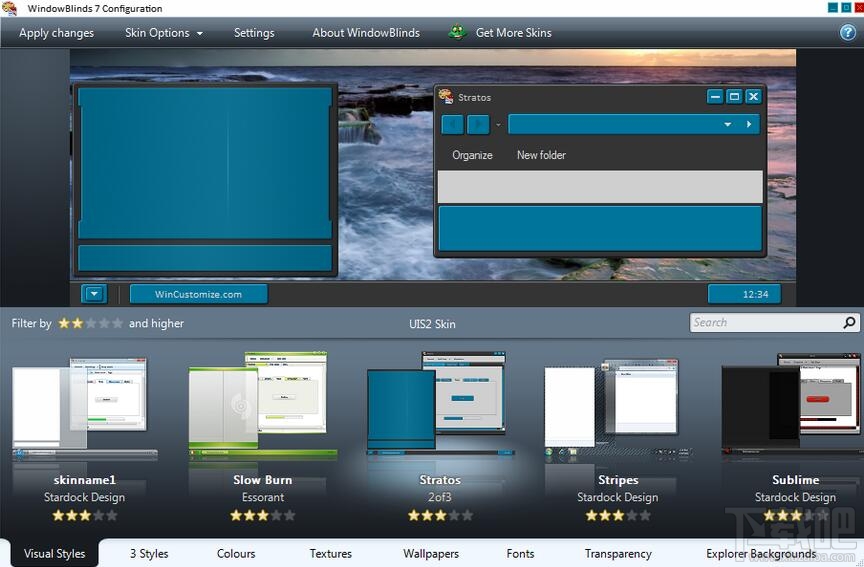Image resolution: width=864 pixels, height=567 pixels.
Task: Click the star rating under Stripes
Action: [618, 516]
